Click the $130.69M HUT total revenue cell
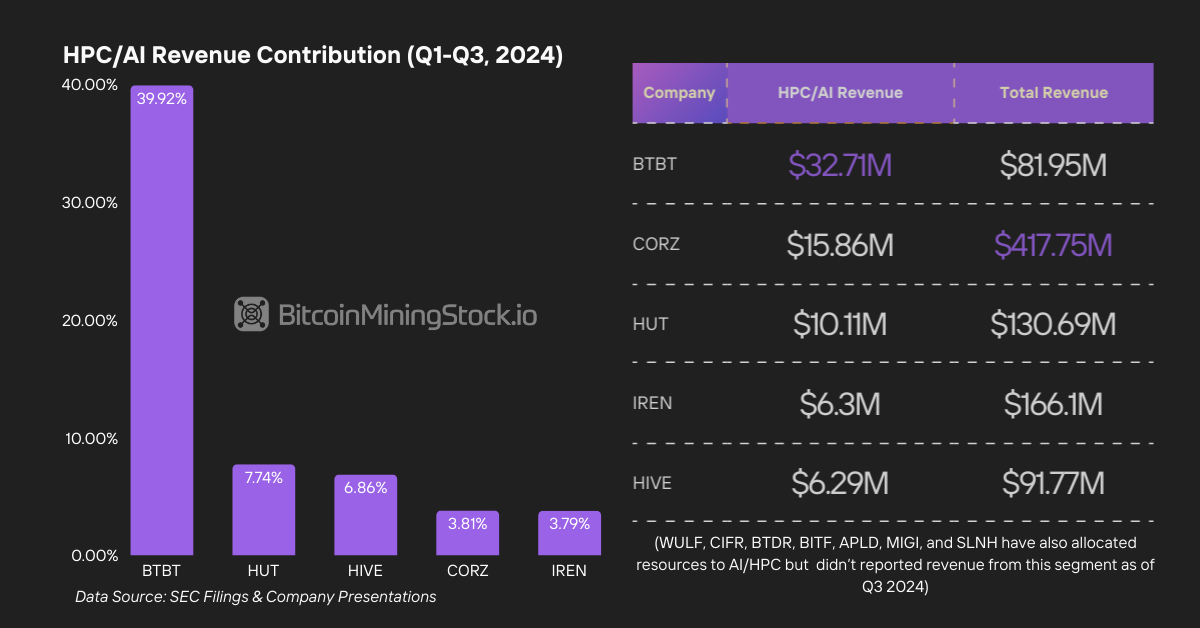 pyautogui.click(x=1053, y=324)
